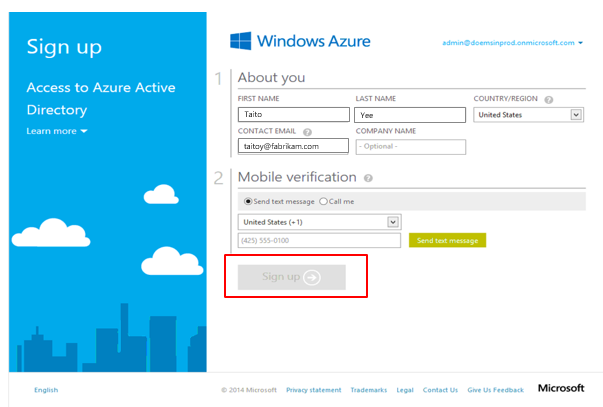
Task: Click the Microsoft logo in footer
Action: (x=561, y=388)
